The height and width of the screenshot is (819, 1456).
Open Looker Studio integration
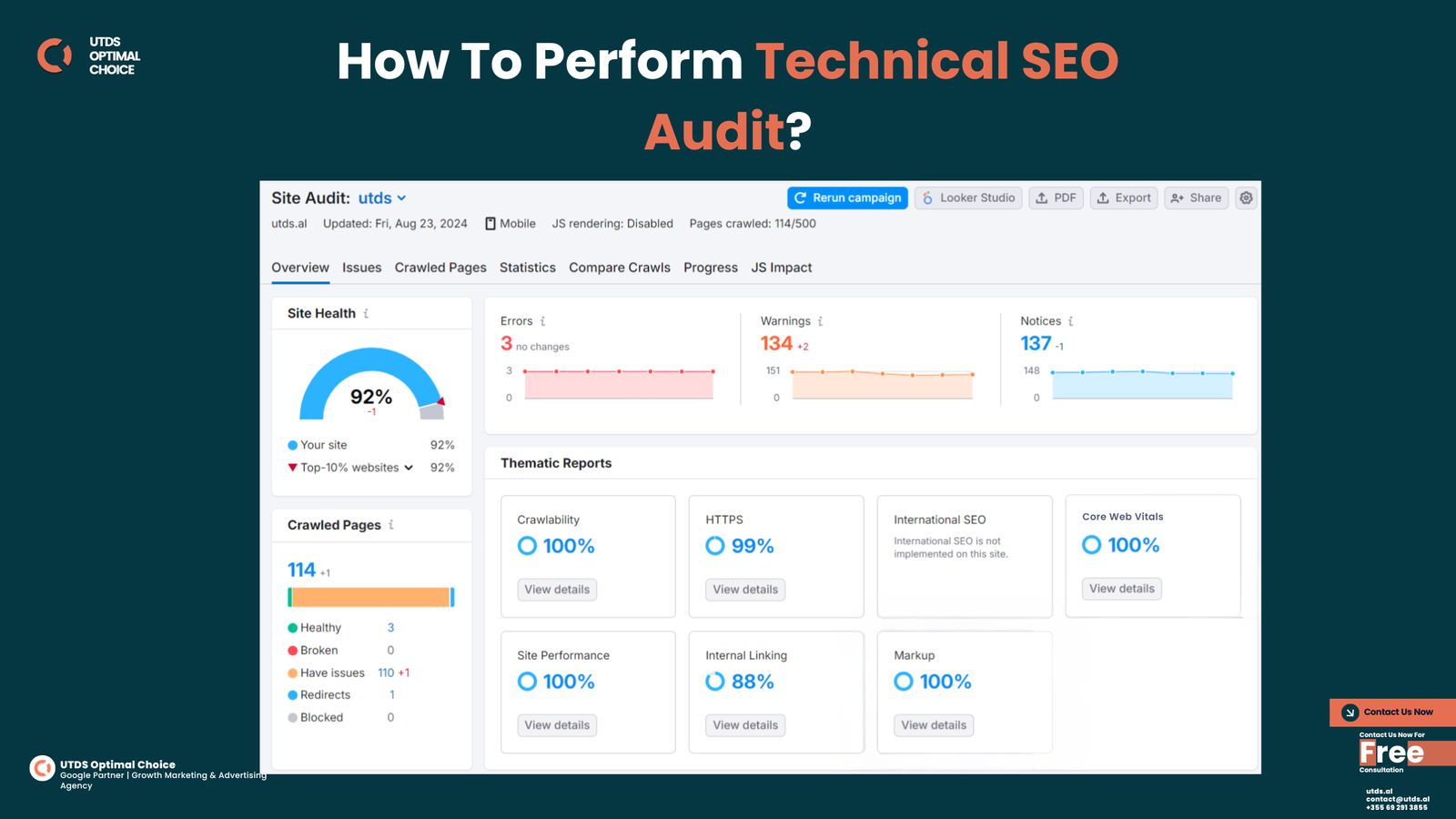(x=968, y=197)
